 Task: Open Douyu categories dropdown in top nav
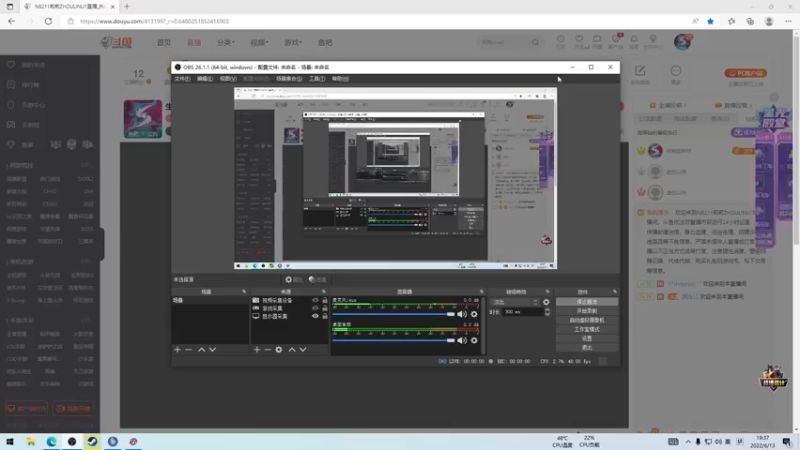[226, 42]
